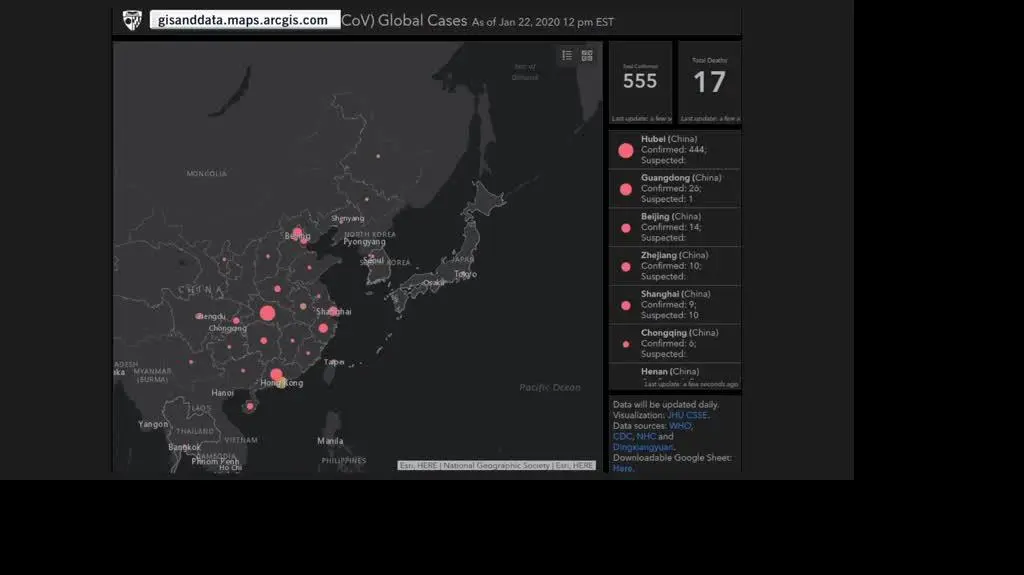Open the Dingxiangyuan data source link
The width and height of the screenshot is (1024, 575).
(x=642, y=447)
